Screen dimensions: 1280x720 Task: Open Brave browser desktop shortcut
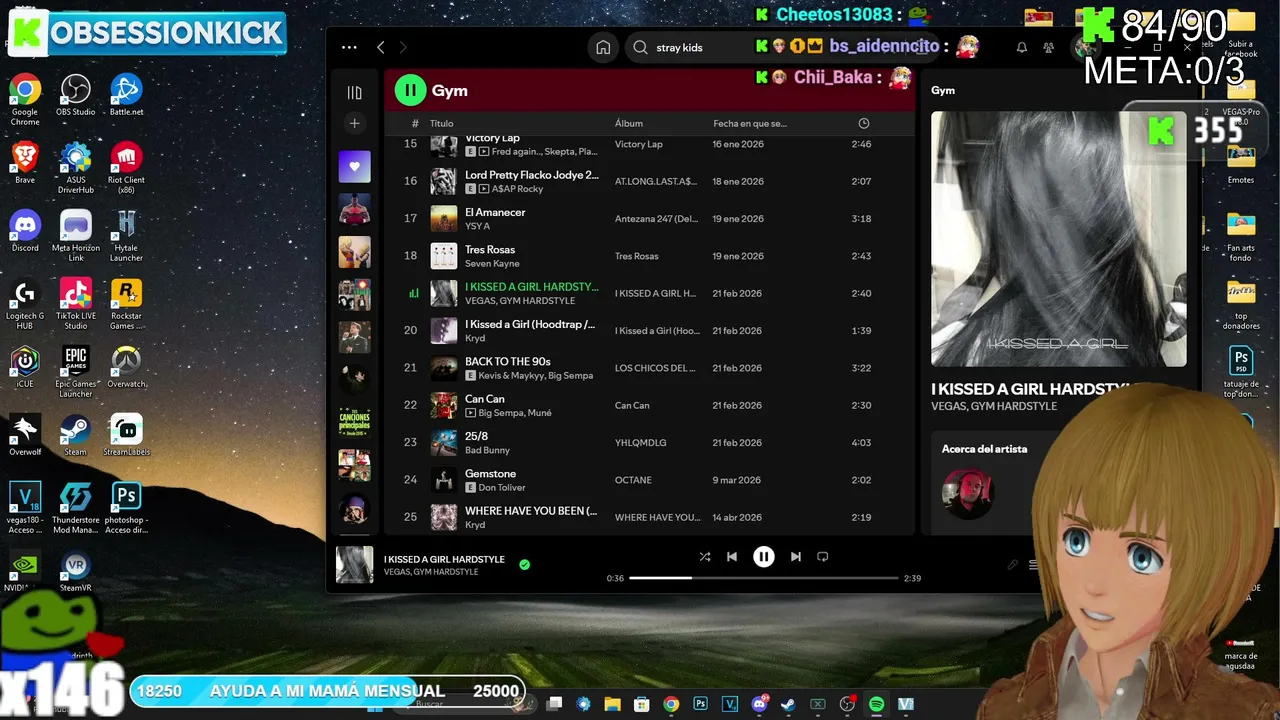pos(25,163)
